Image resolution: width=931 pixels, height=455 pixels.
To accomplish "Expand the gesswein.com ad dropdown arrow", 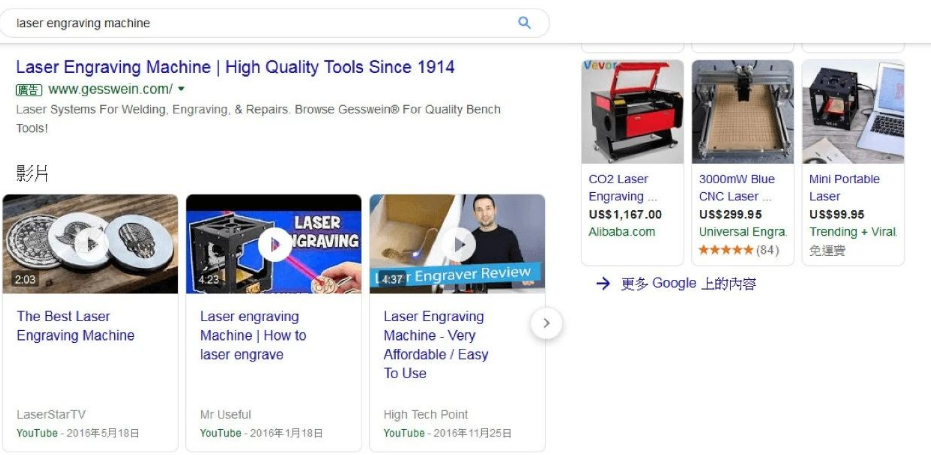I will coord(181,89).
